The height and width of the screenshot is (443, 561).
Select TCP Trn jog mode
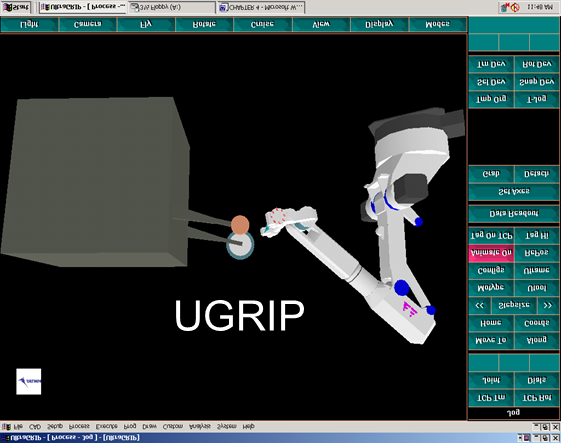491,398
